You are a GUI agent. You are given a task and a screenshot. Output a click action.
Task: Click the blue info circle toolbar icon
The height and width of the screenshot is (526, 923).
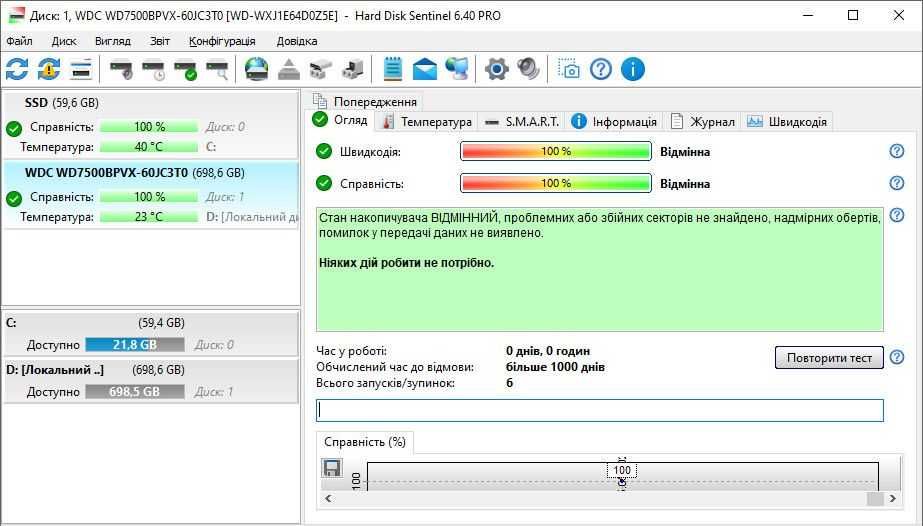(x=633, y=69)
